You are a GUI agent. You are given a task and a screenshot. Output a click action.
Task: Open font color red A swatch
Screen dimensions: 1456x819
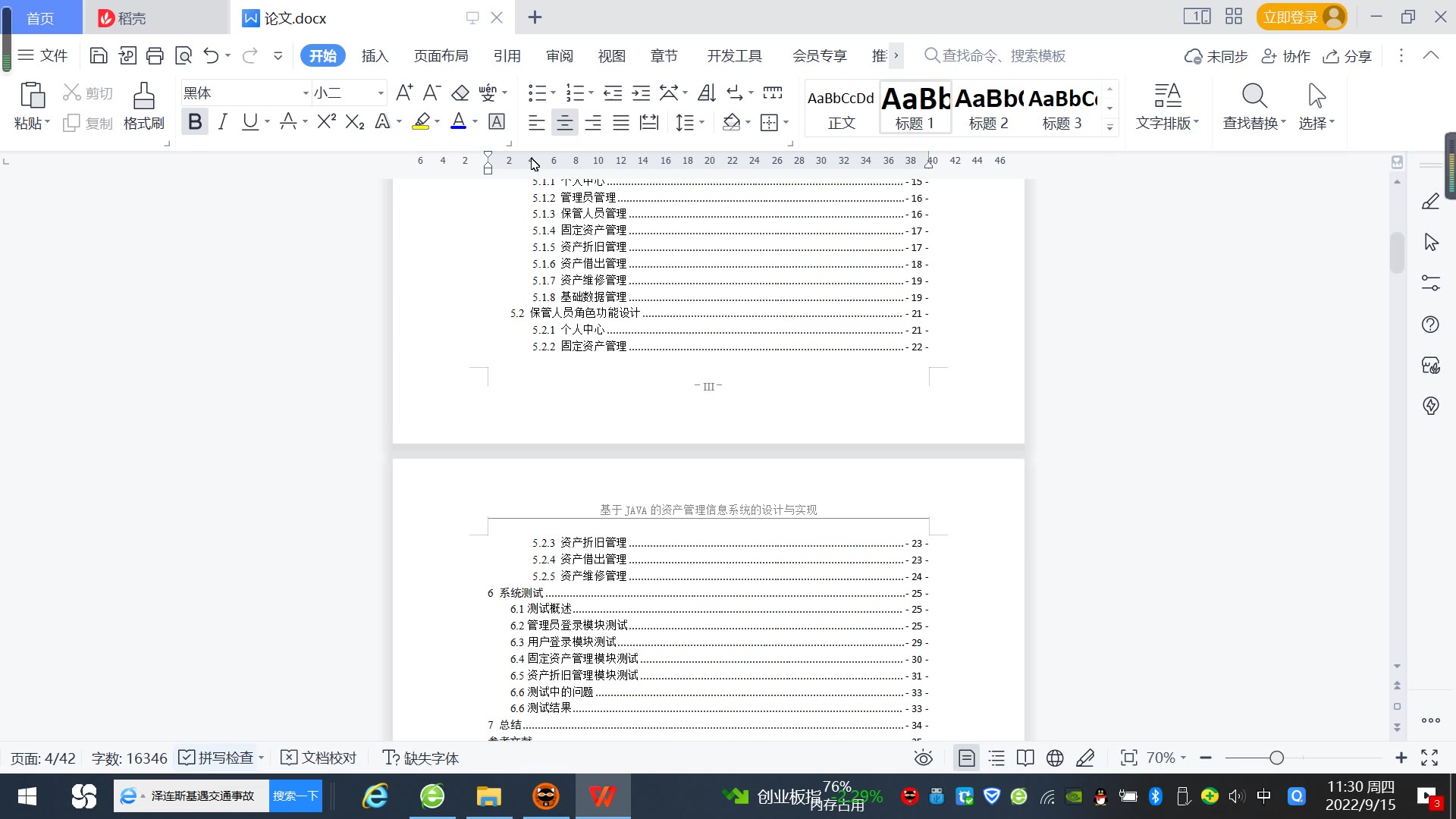coord(458,121)
